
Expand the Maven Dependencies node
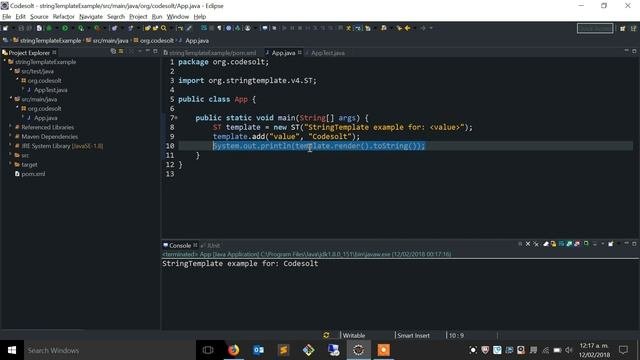(x=11, y=136)
